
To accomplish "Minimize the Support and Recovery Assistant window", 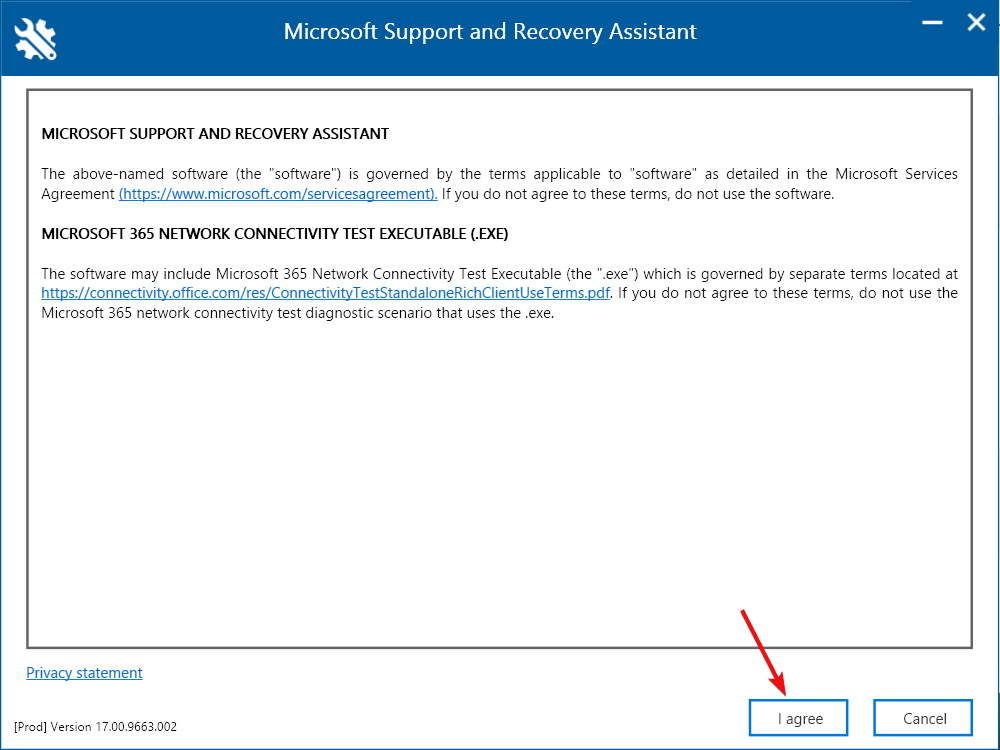I will 932,23.
